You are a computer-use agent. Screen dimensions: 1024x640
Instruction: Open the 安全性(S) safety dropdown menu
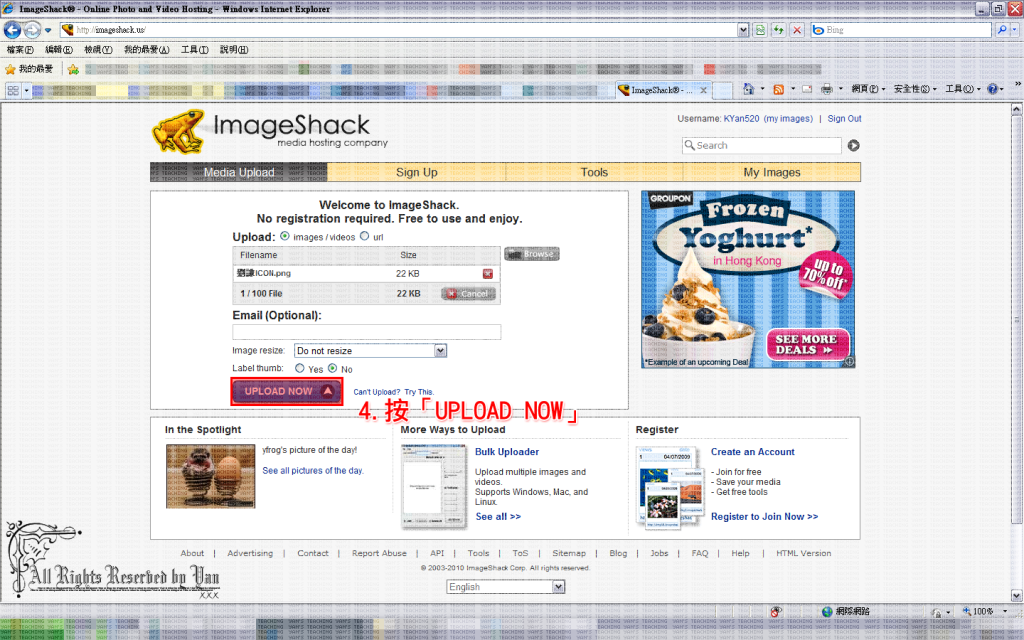[915, 89]
